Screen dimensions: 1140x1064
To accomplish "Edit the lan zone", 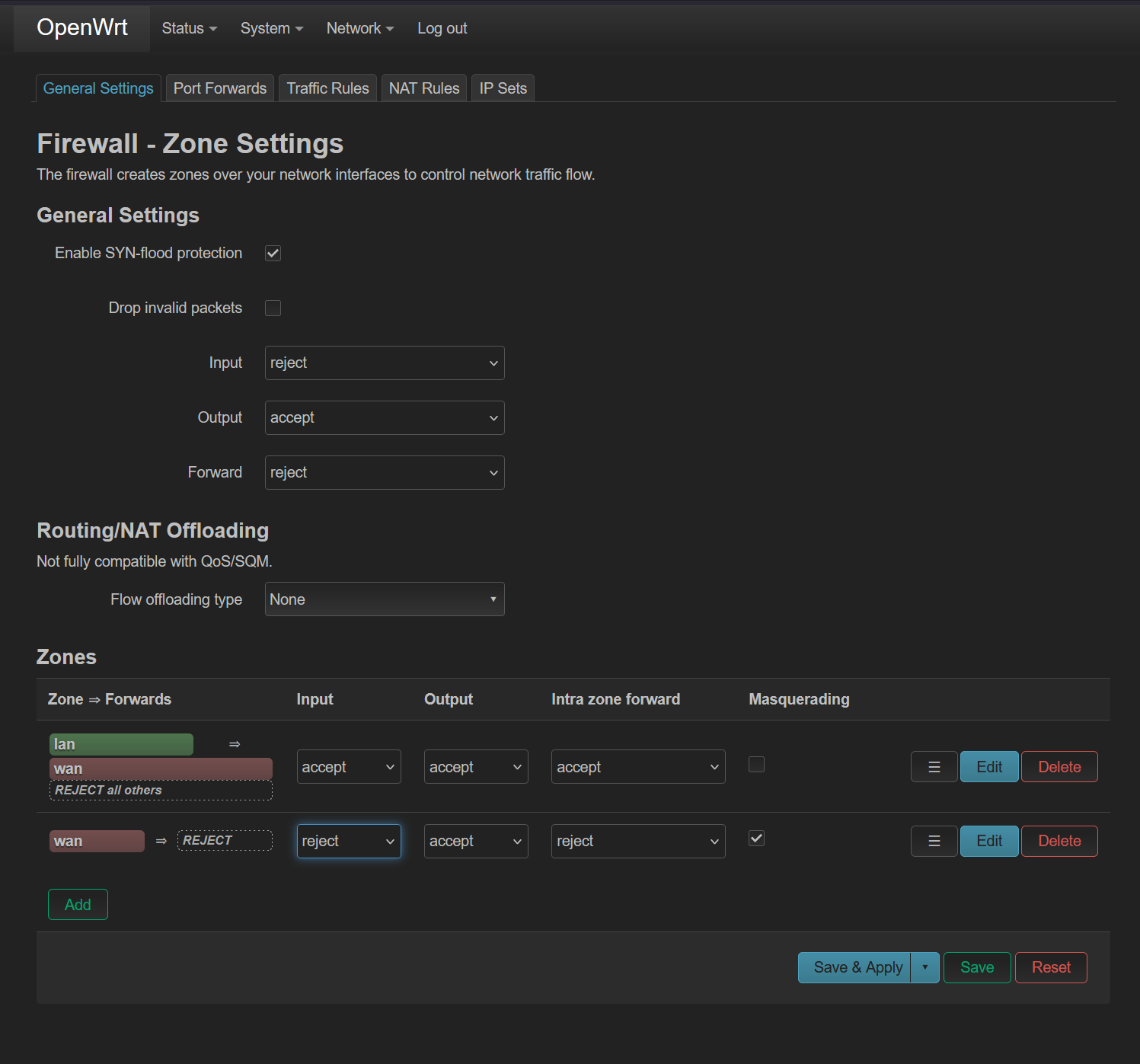I will 989,767.
